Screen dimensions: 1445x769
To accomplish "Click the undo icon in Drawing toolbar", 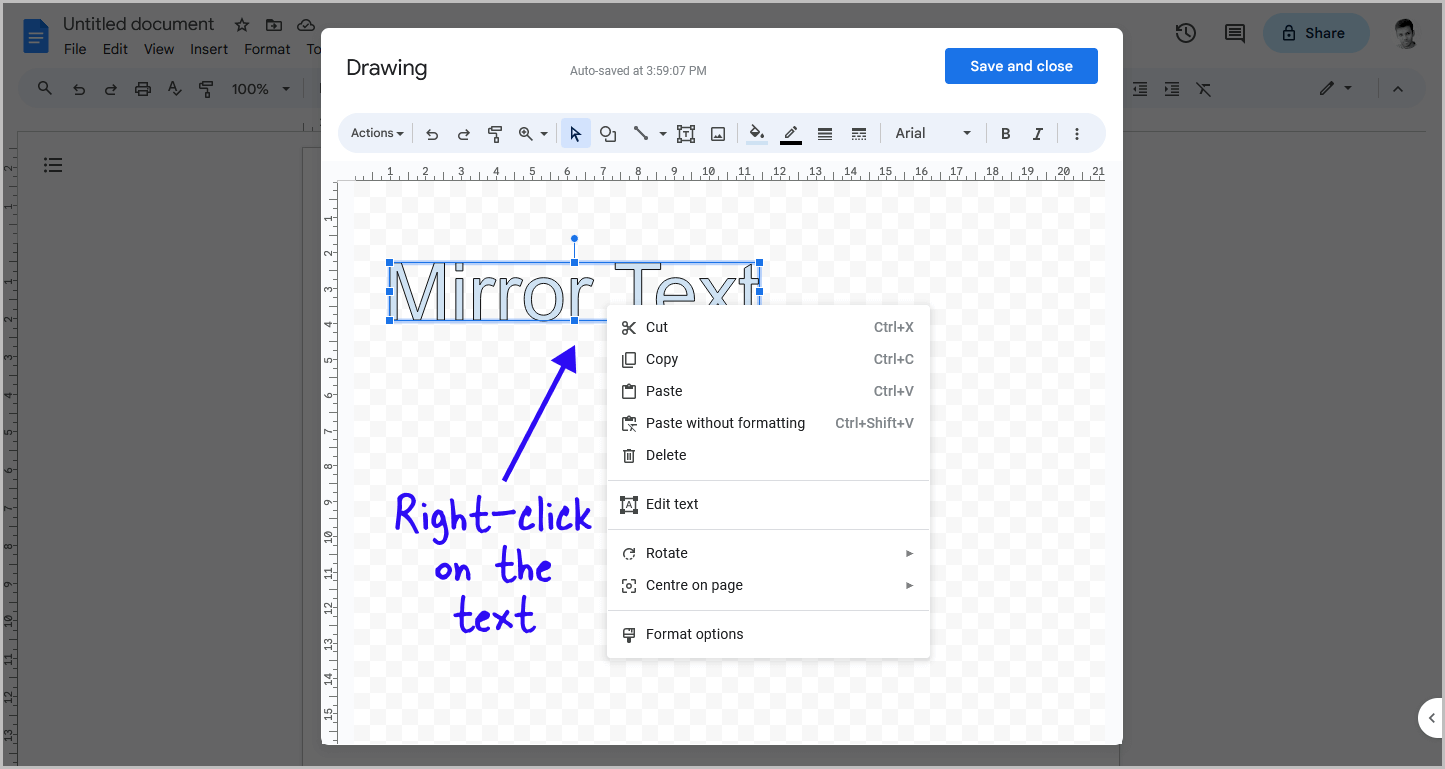I will point(432,133).
